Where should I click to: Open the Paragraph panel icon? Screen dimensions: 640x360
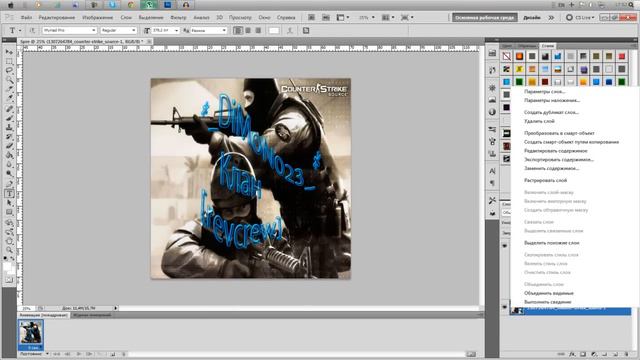click(492, 183)
